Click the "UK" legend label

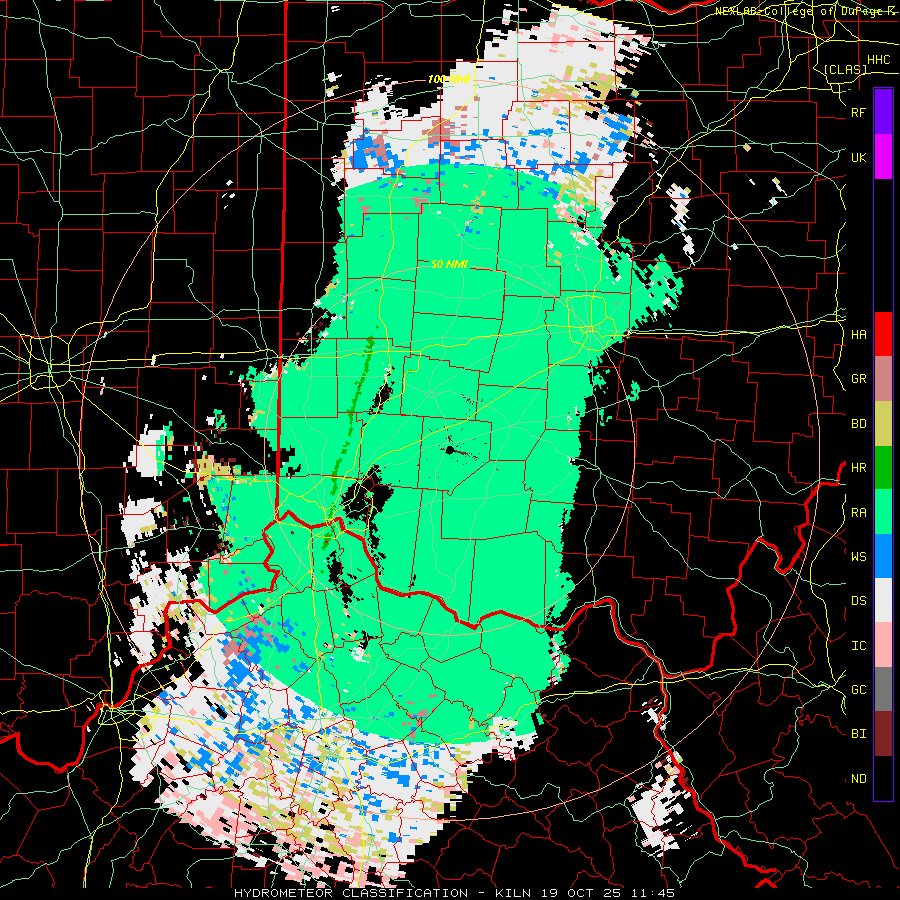[859, 157]
